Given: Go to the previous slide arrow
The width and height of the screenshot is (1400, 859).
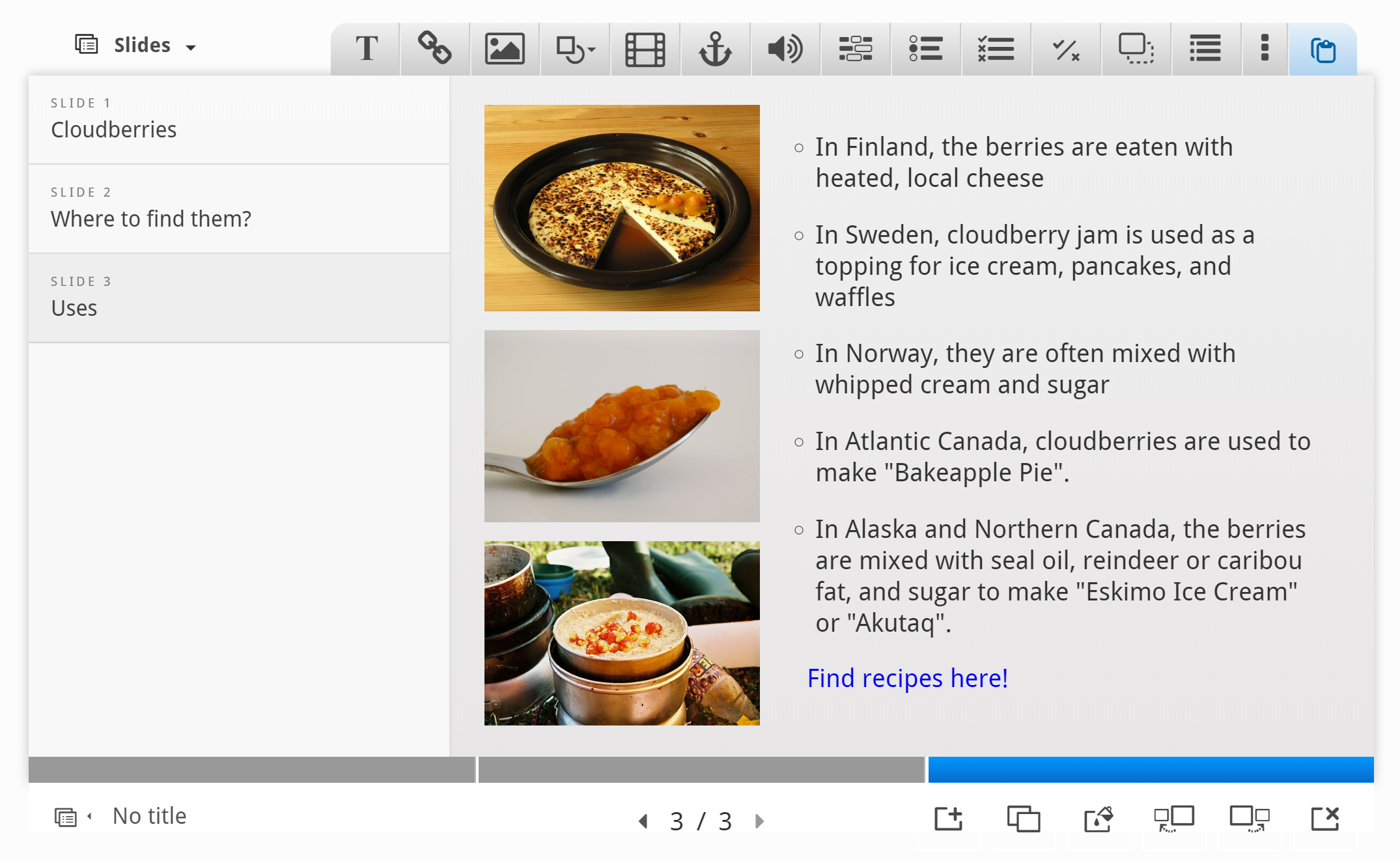Looking at the screenshot, I should (643, 821).
